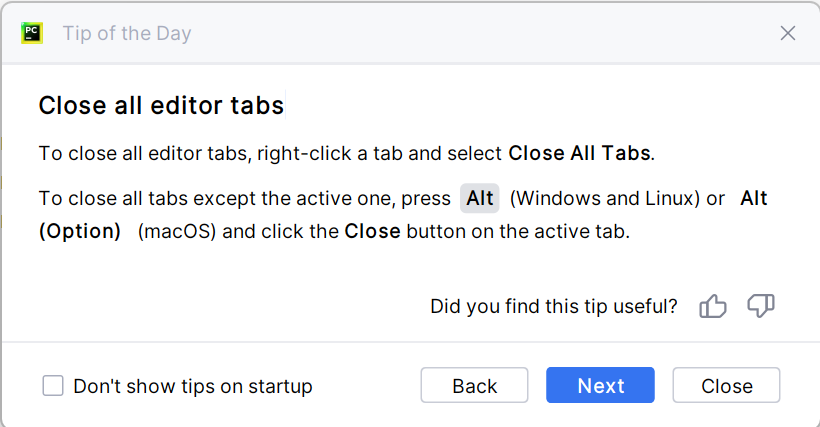820x427 pixels.
Task: Click the "Close all editor tabs" heading
Action: pos(161,105)
